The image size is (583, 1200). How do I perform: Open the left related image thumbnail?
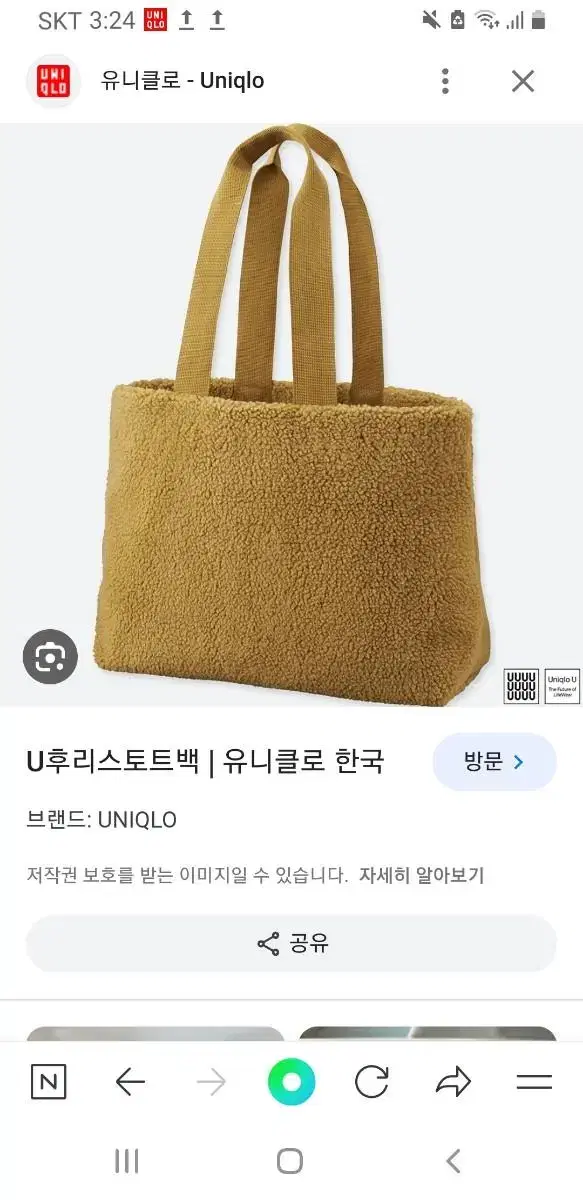tap(155, 1035)
